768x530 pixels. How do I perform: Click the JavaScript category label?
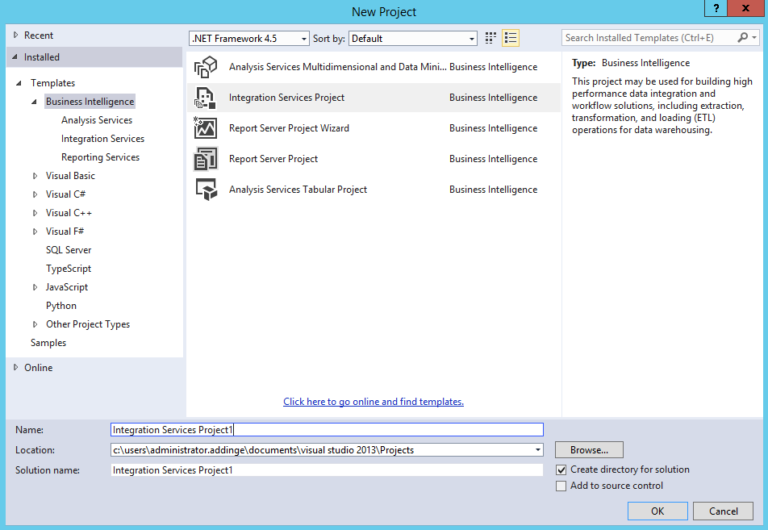[x=67, y=287]
